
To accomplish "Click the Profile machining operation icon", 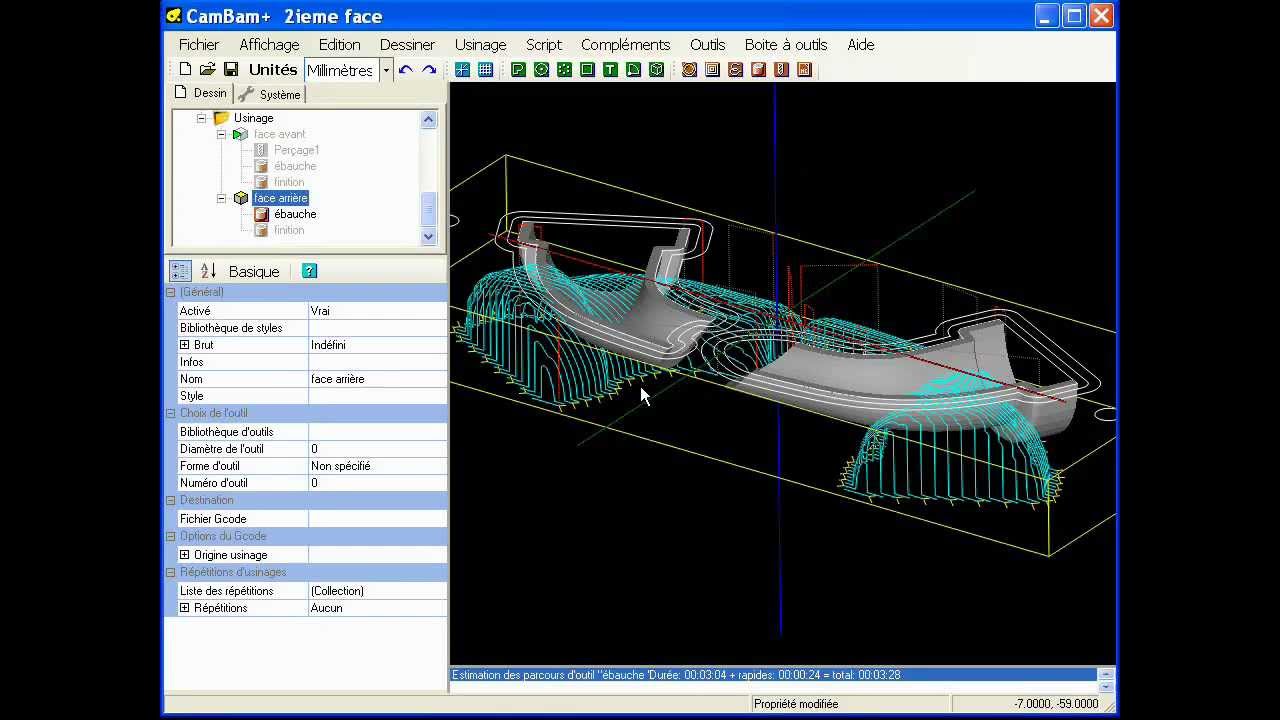I will [689, 69].
